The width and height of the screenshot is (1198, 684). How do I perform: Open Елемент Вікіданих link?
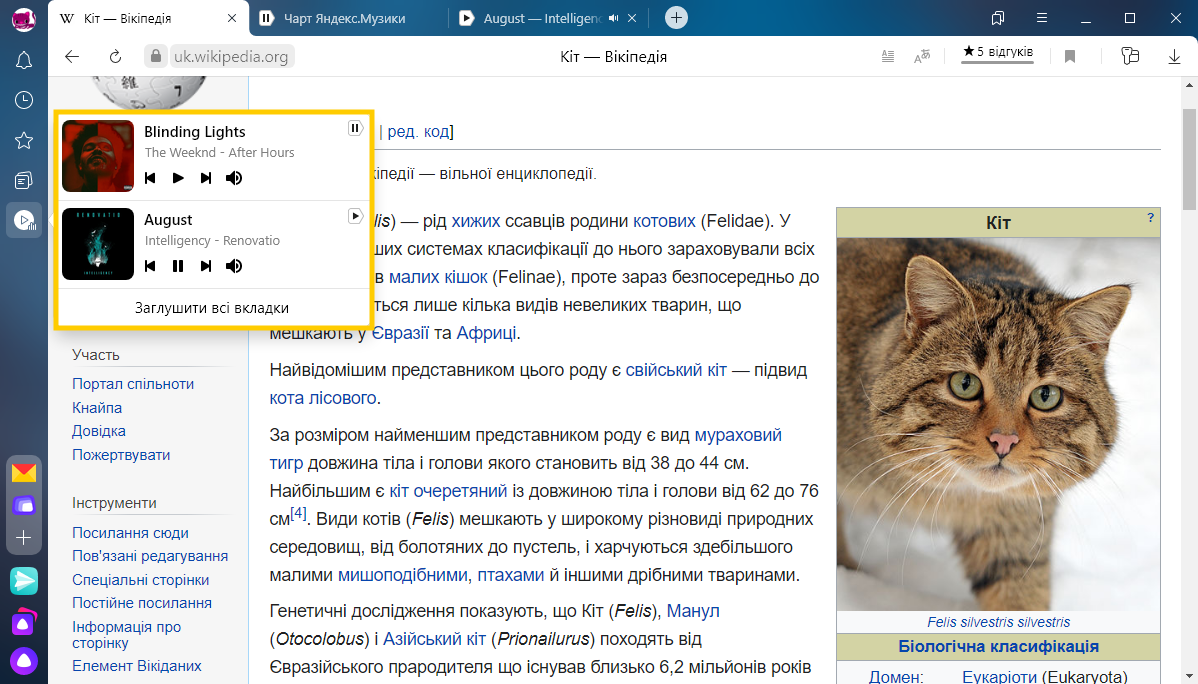point(137,666)
